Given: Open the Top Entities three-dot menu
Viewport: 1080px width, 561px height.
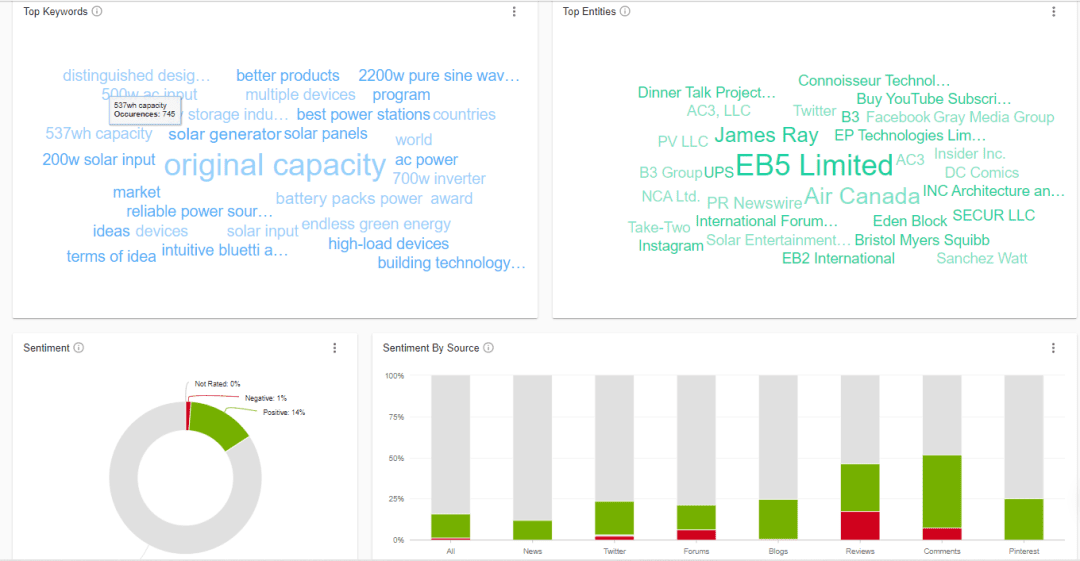Looking at the screenshot, I should pyautogui.click(x=1053, y=12).
